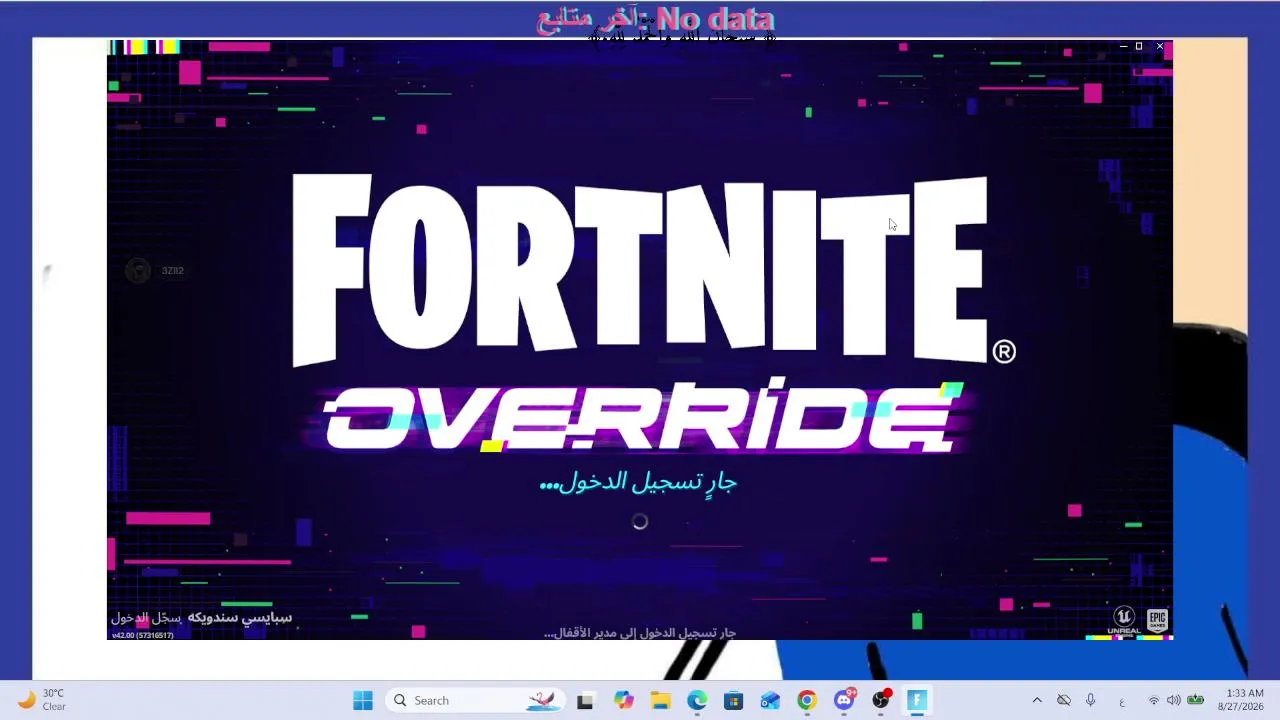Screen dimensions: 1280x720
Task: Open the Wi-Fi network tray icon
Action: (x=1154, y=701)
